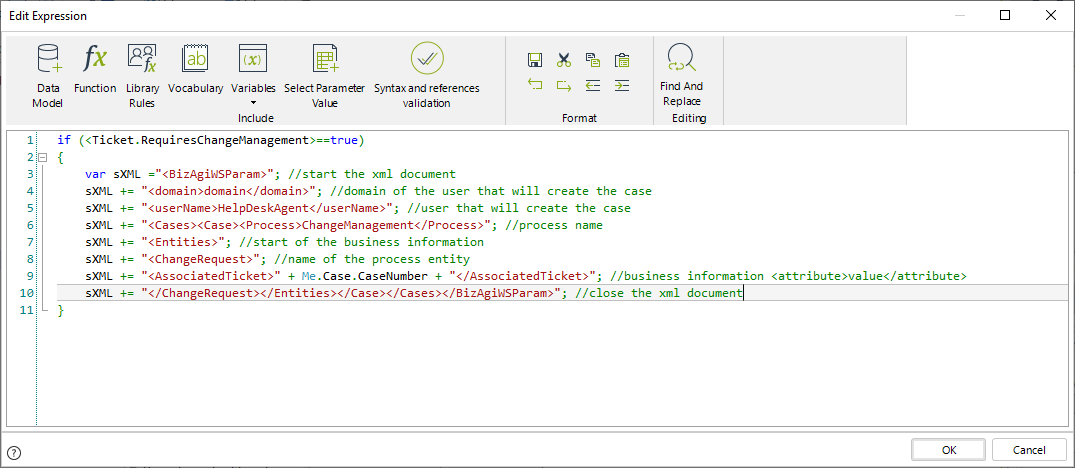Paste from clipboard icon
Viewport: 1075px width, 468px height.
pos(621,60)
